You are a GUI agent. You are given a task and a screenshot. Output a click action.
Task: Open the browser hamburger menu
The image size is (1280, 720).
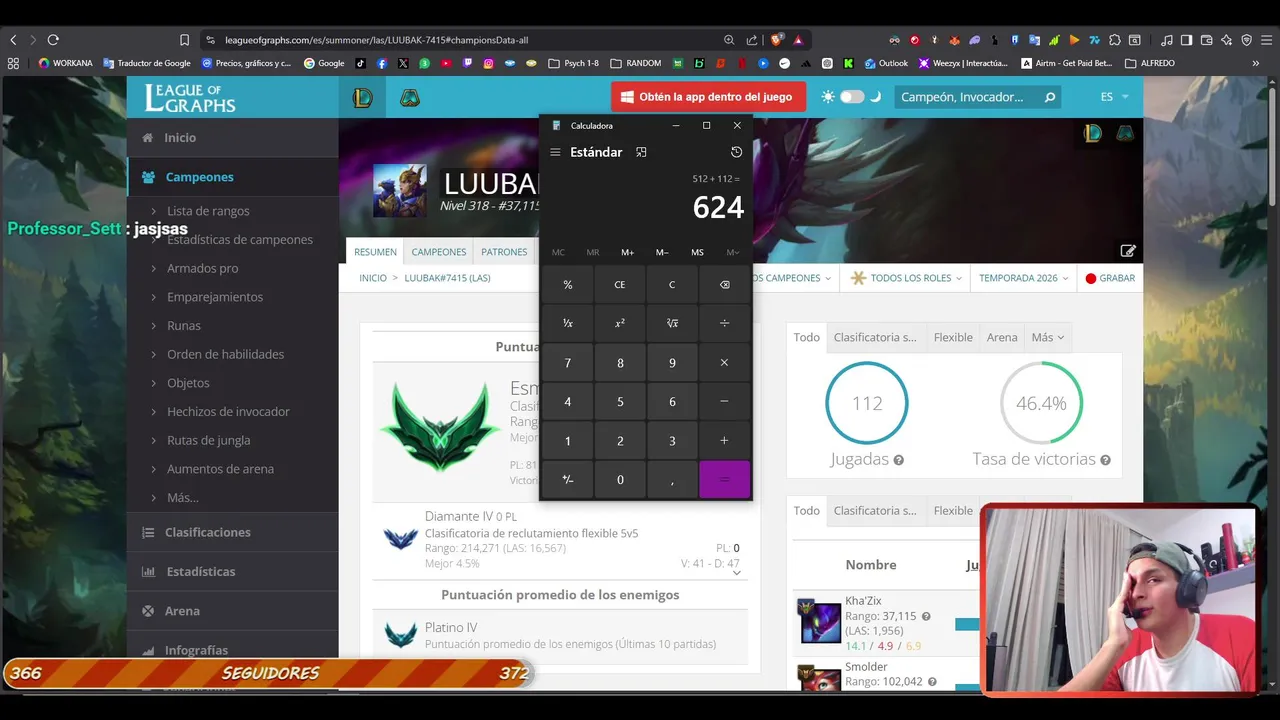(x=1267, y=40)
